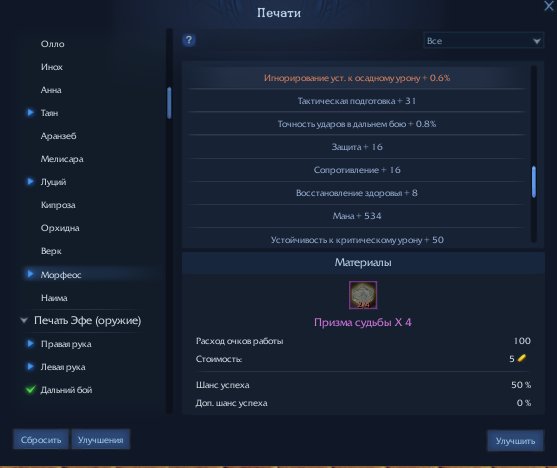Open the Все filter dropdown
This screenshot has width=557, height=468.
point(483,41)
